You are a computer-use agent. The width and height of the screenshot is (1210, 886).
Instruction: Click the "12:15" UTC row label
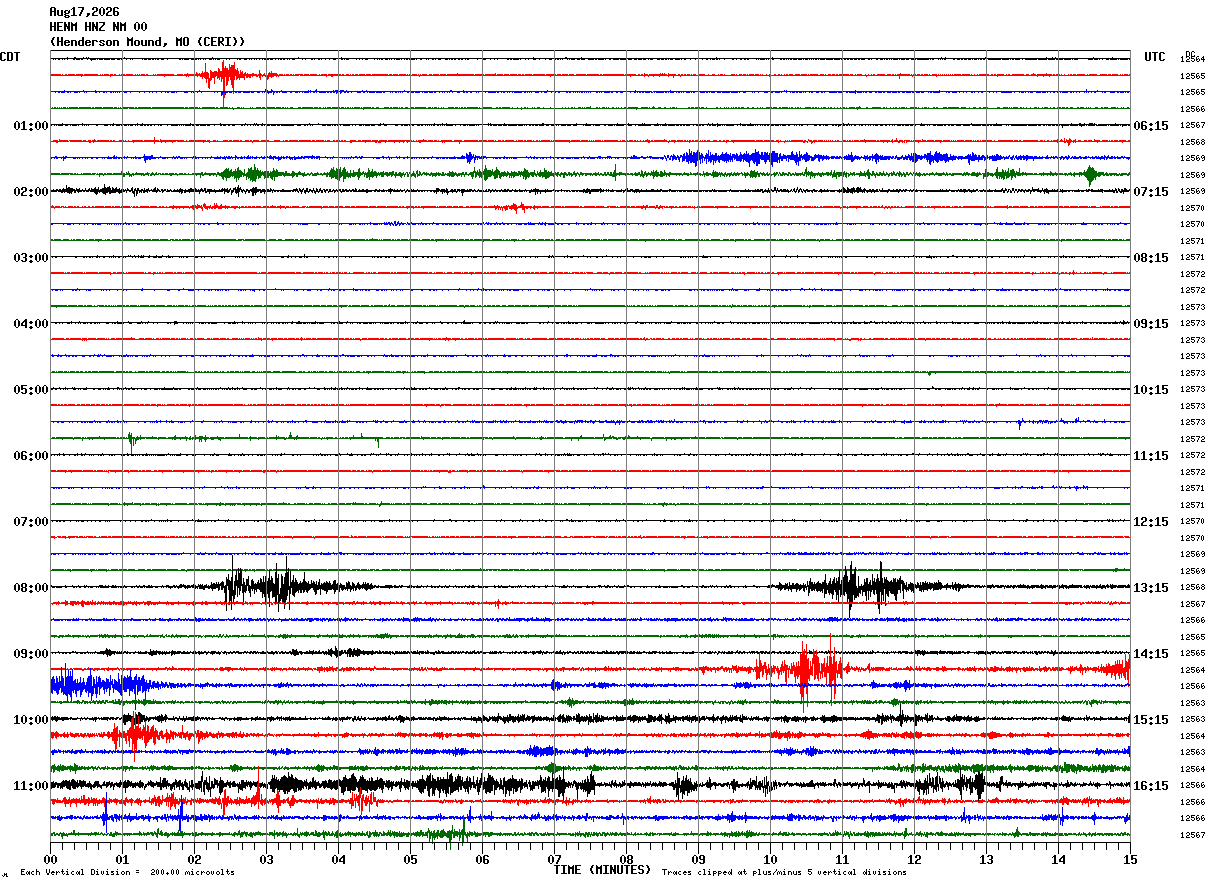pos(1151,522)
